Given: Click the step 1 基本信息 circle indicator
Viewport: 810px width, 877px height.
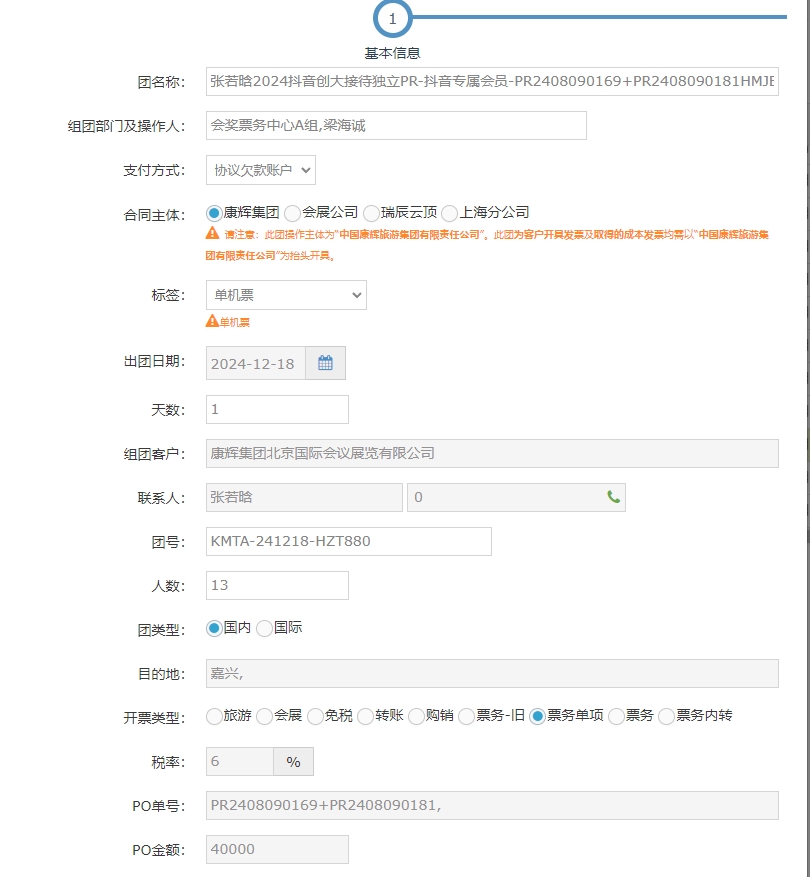Looking at the screenshot, I should click(392, 18).
